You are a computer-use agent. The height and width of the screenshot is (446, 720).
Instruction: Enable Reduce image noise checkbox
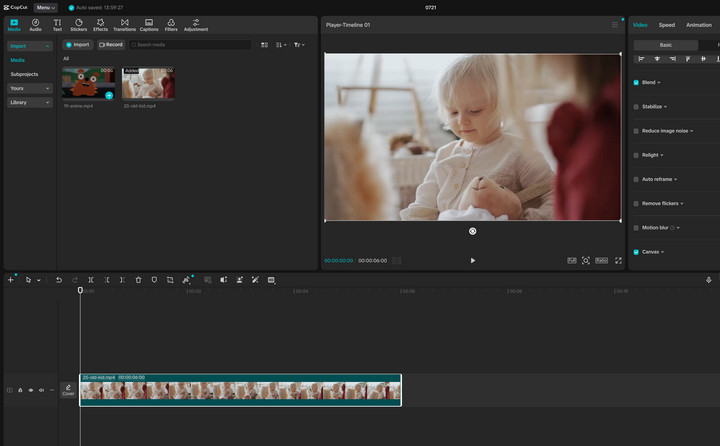636,131
